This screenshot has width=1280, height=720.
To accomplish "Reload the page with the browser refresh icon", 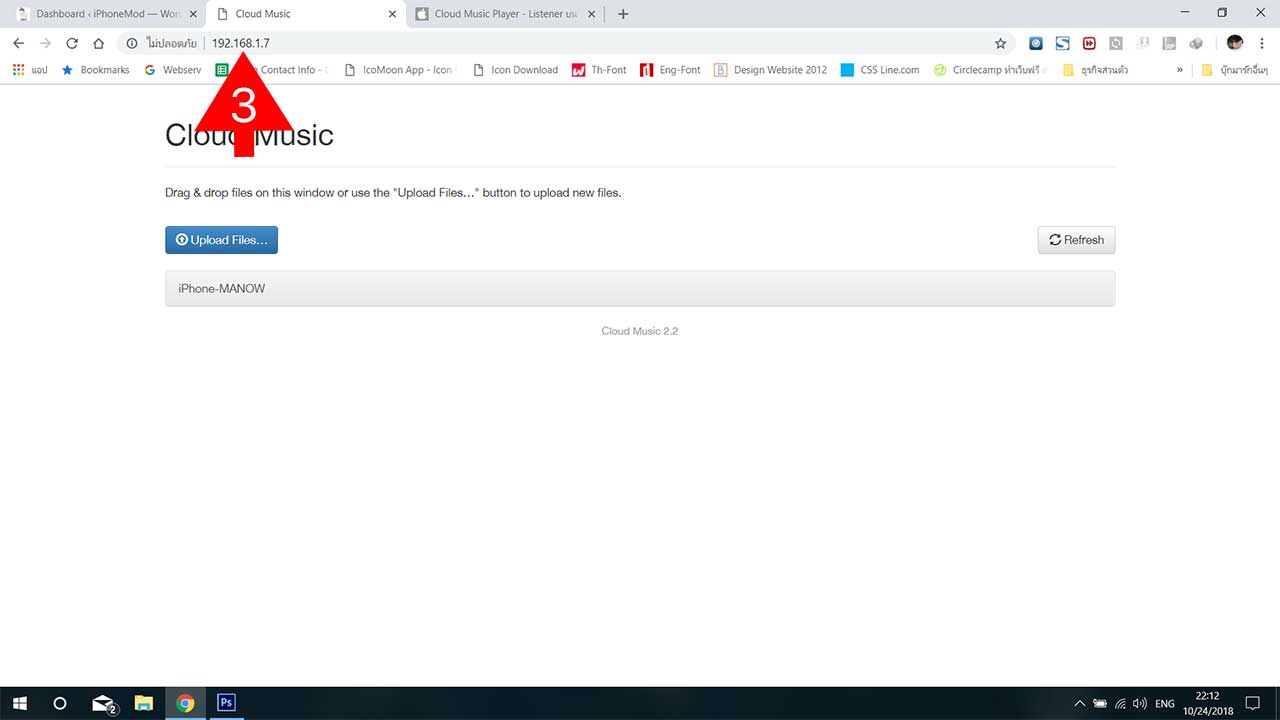I will coord(72,43).
